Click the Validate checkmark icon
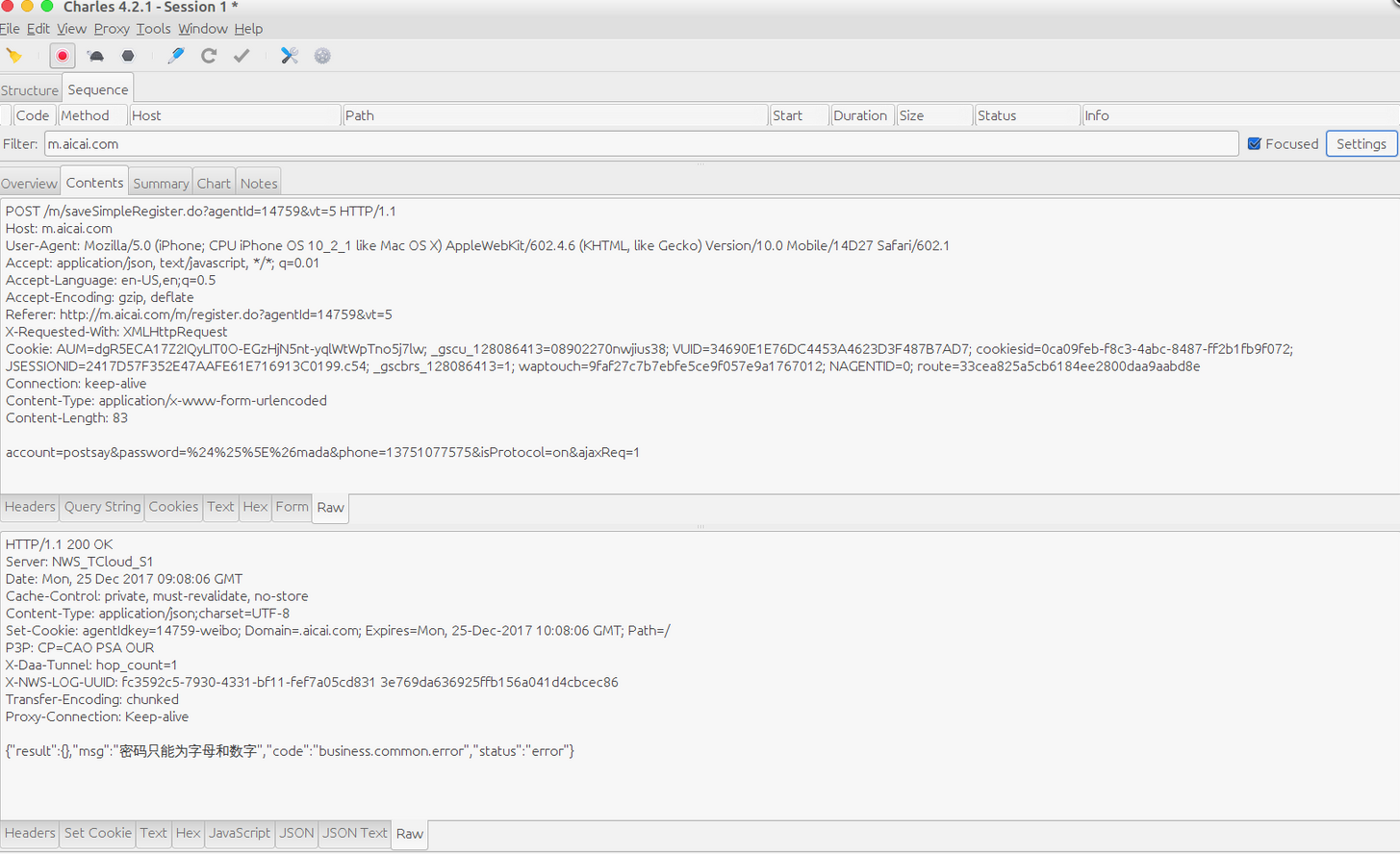This screenshot has width=1400, height=854. 242,56
